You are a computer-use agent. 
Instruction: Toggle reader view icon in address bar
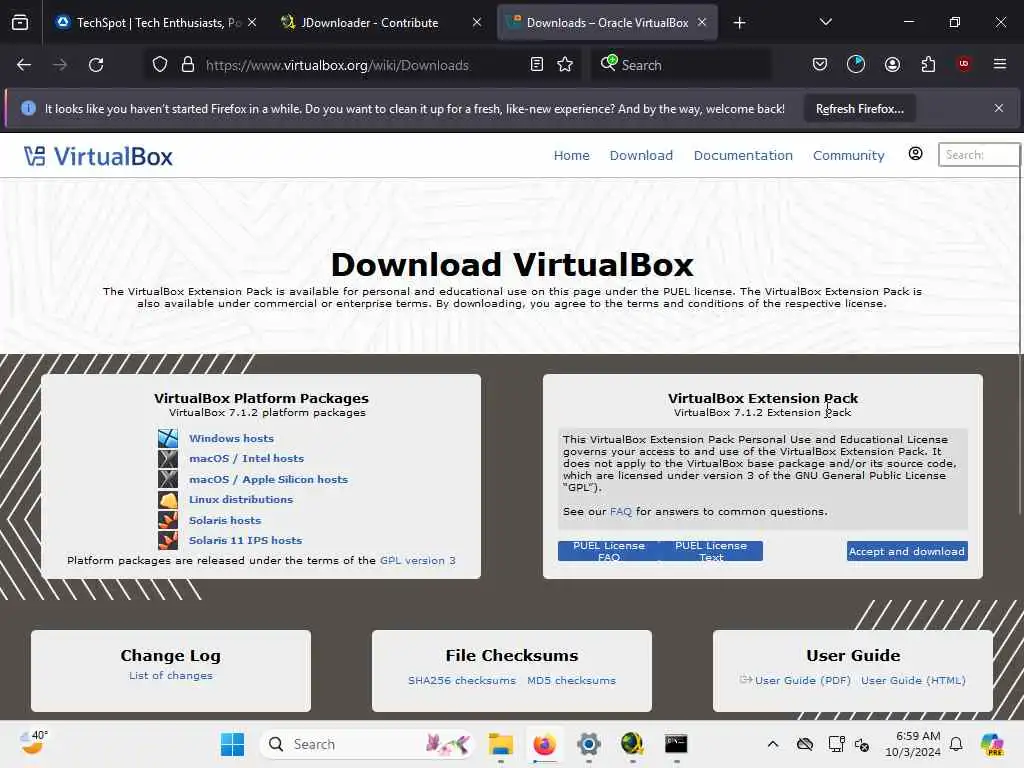[537, 65]
